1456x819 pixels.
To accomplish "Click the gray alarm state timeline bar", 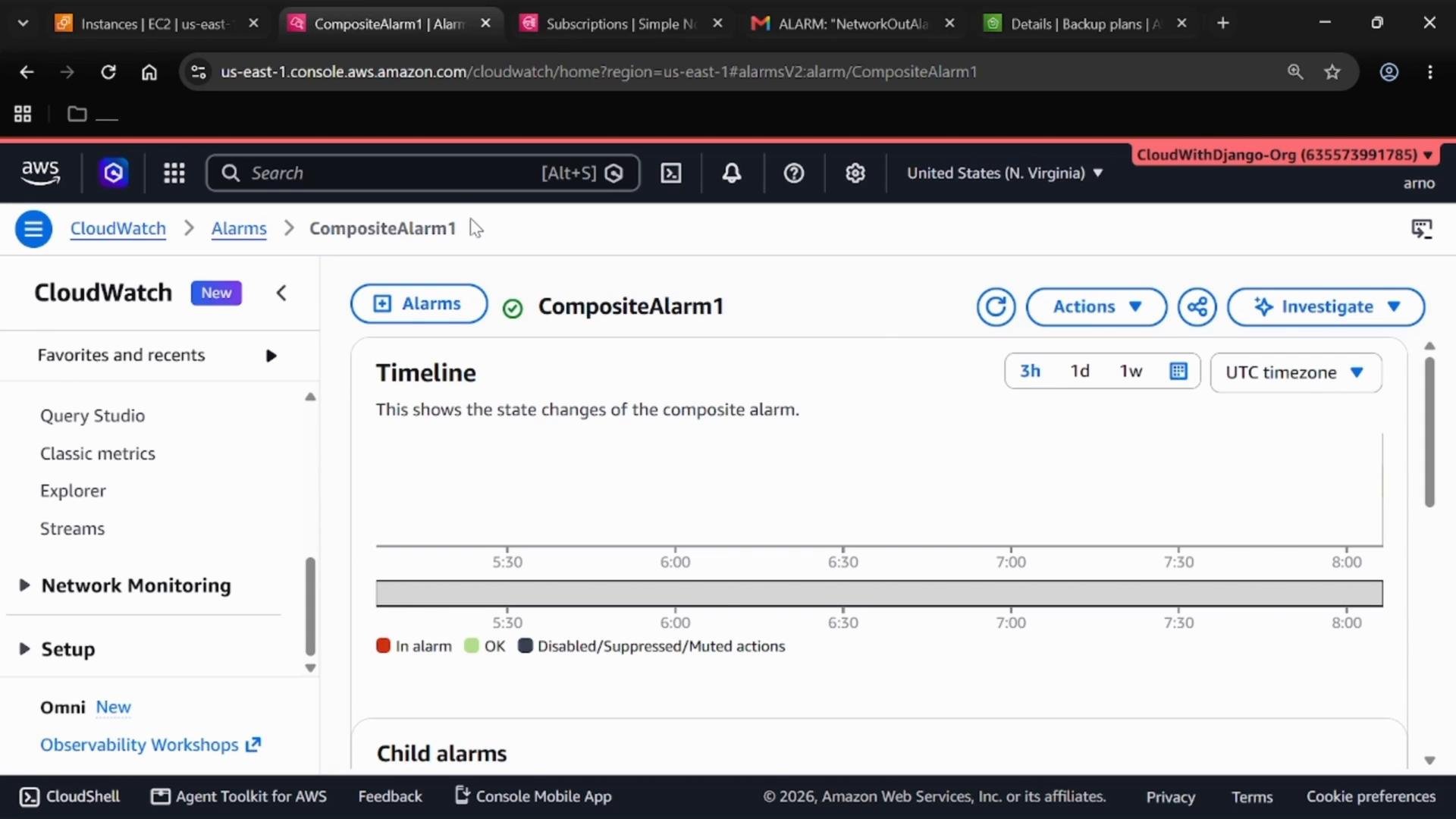I will 879,593.
